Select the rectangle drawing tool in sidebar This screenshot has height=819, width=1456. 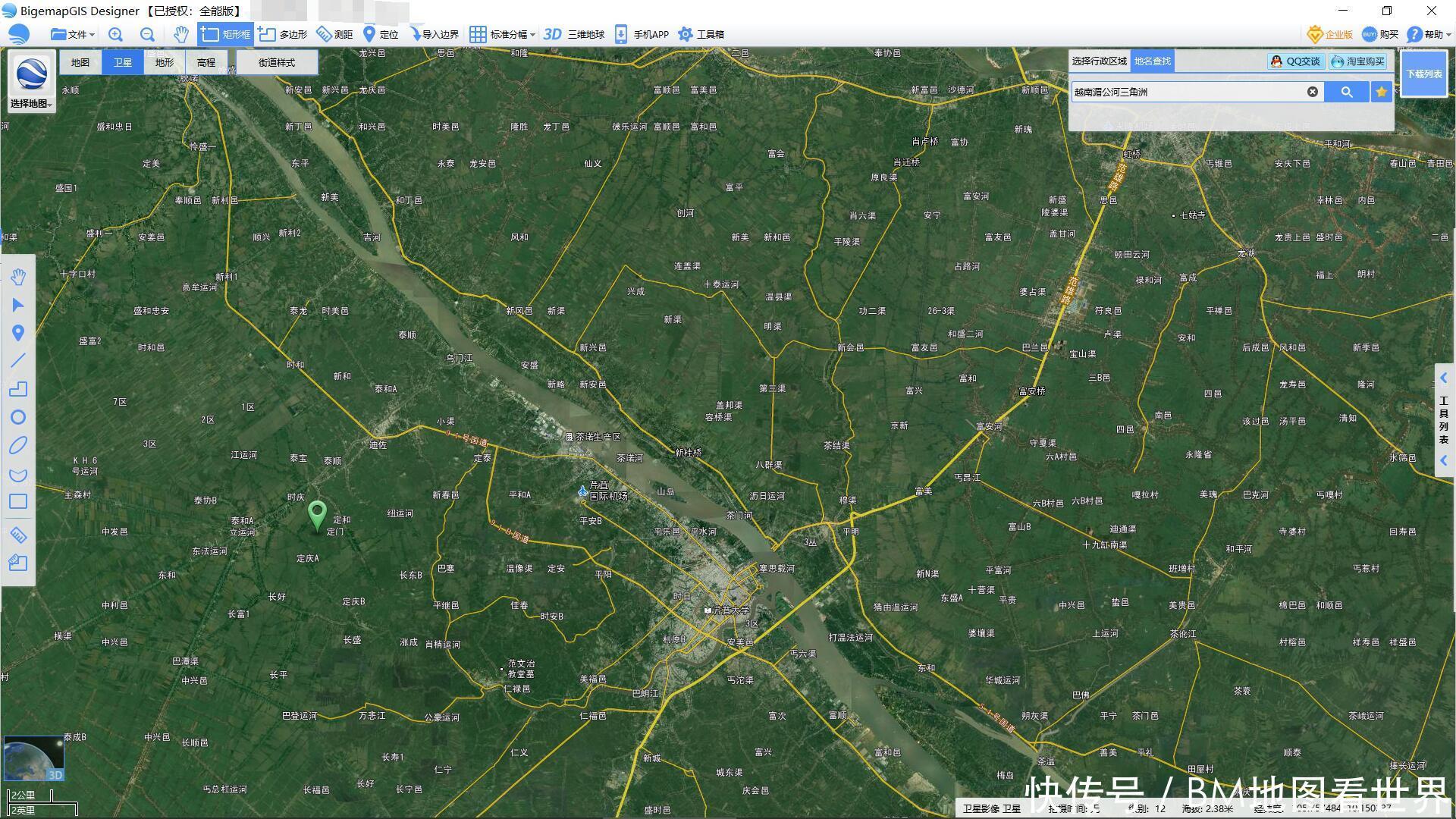(x=18, y=501)
